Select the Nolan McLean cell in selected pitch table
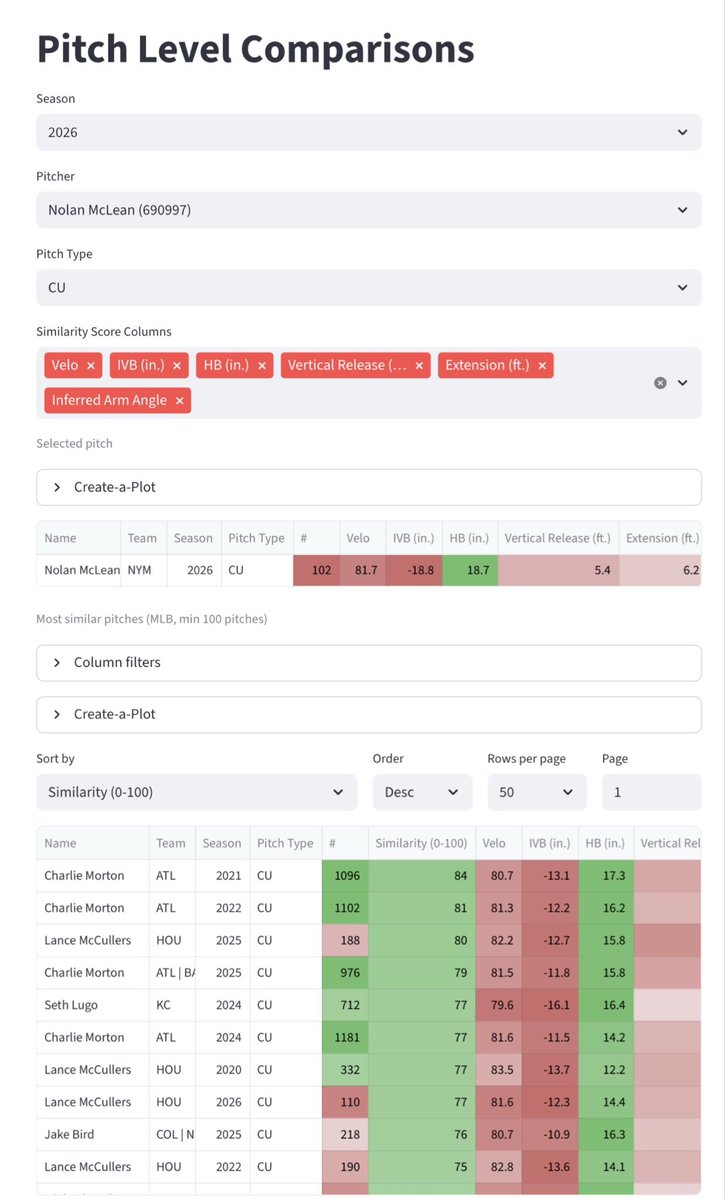 [79, 570]
